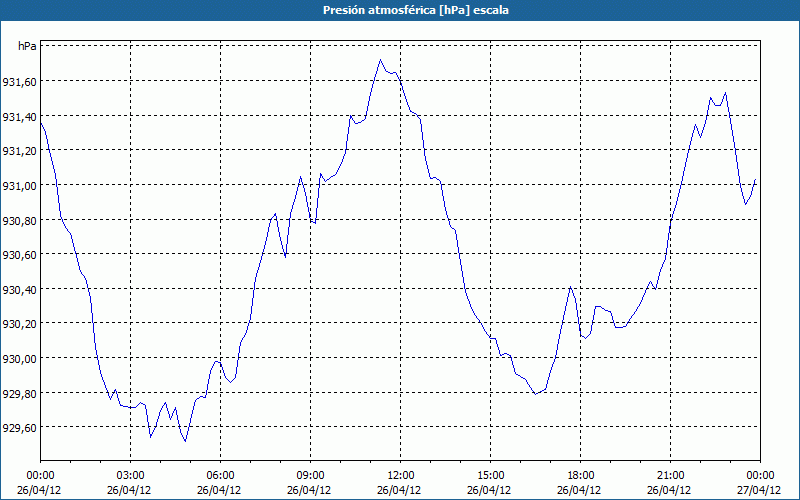Screen dimensions: 800x500
Task: Click the 18:00 time axis label
Action: 581,476
